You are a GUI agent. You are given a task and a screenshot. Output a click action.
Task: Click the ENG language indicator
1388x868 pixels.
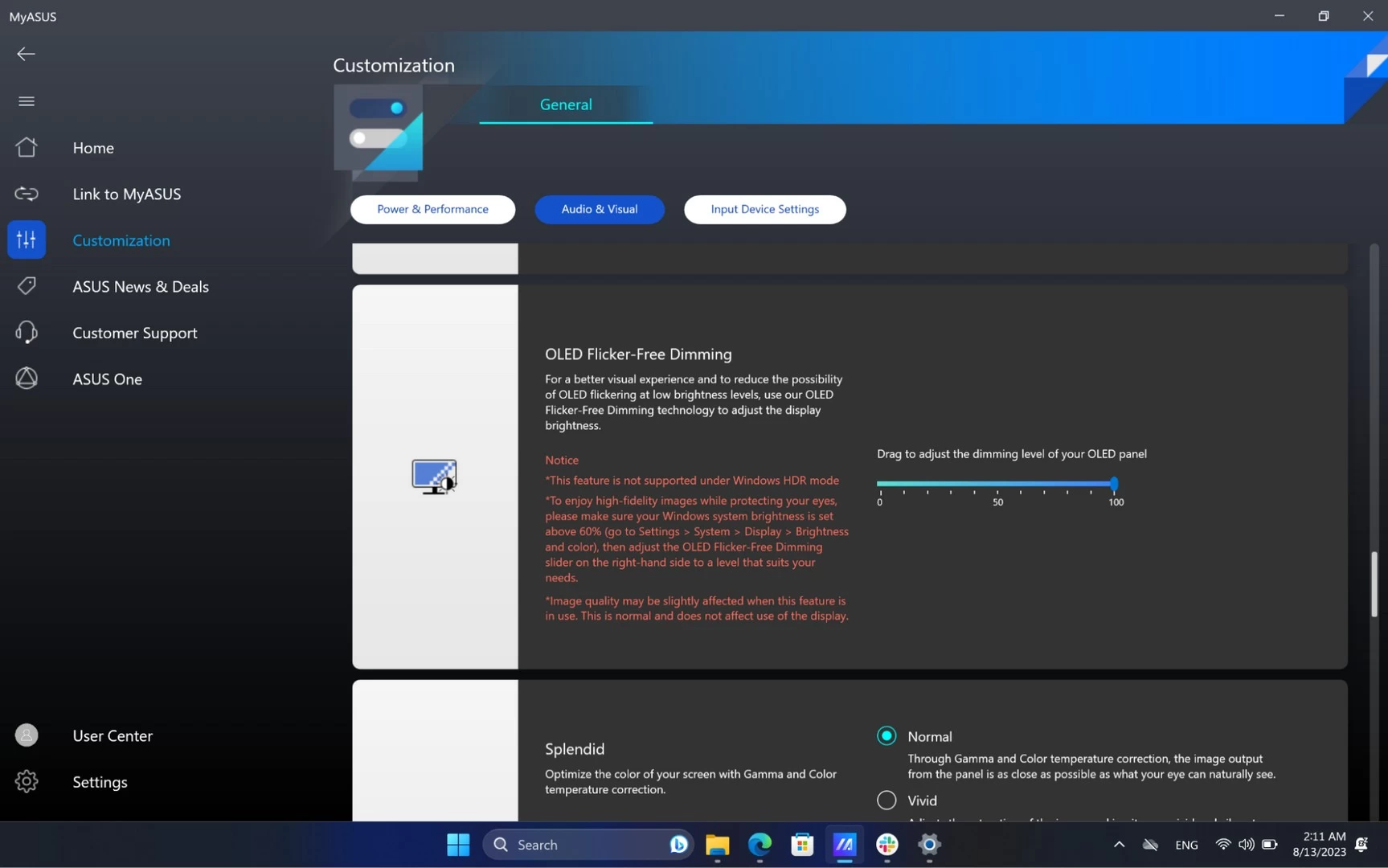(1186, 845)
